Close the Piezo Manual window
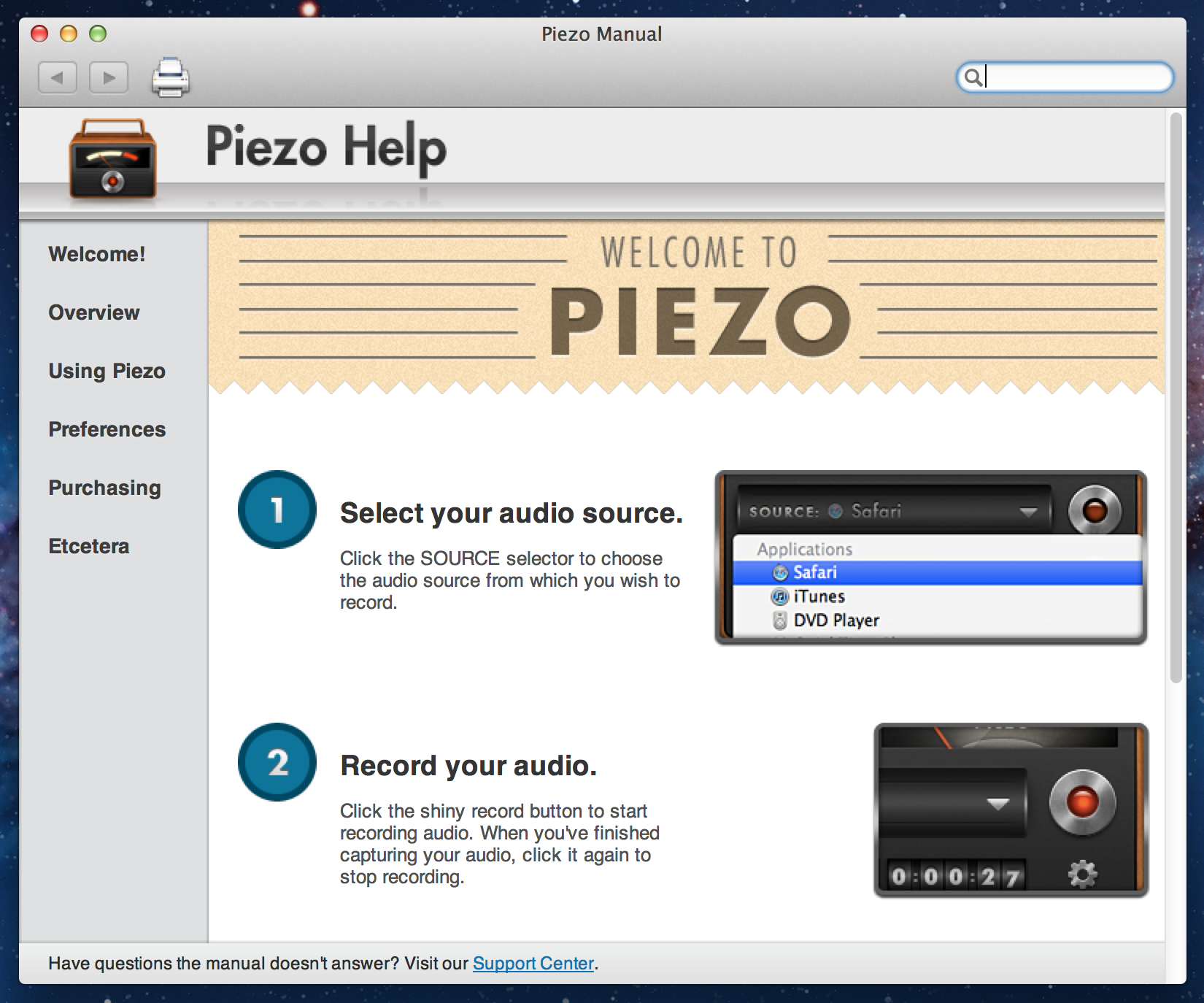The height and width of the screenshot is (1003, 1204). (x=39, y=34)
